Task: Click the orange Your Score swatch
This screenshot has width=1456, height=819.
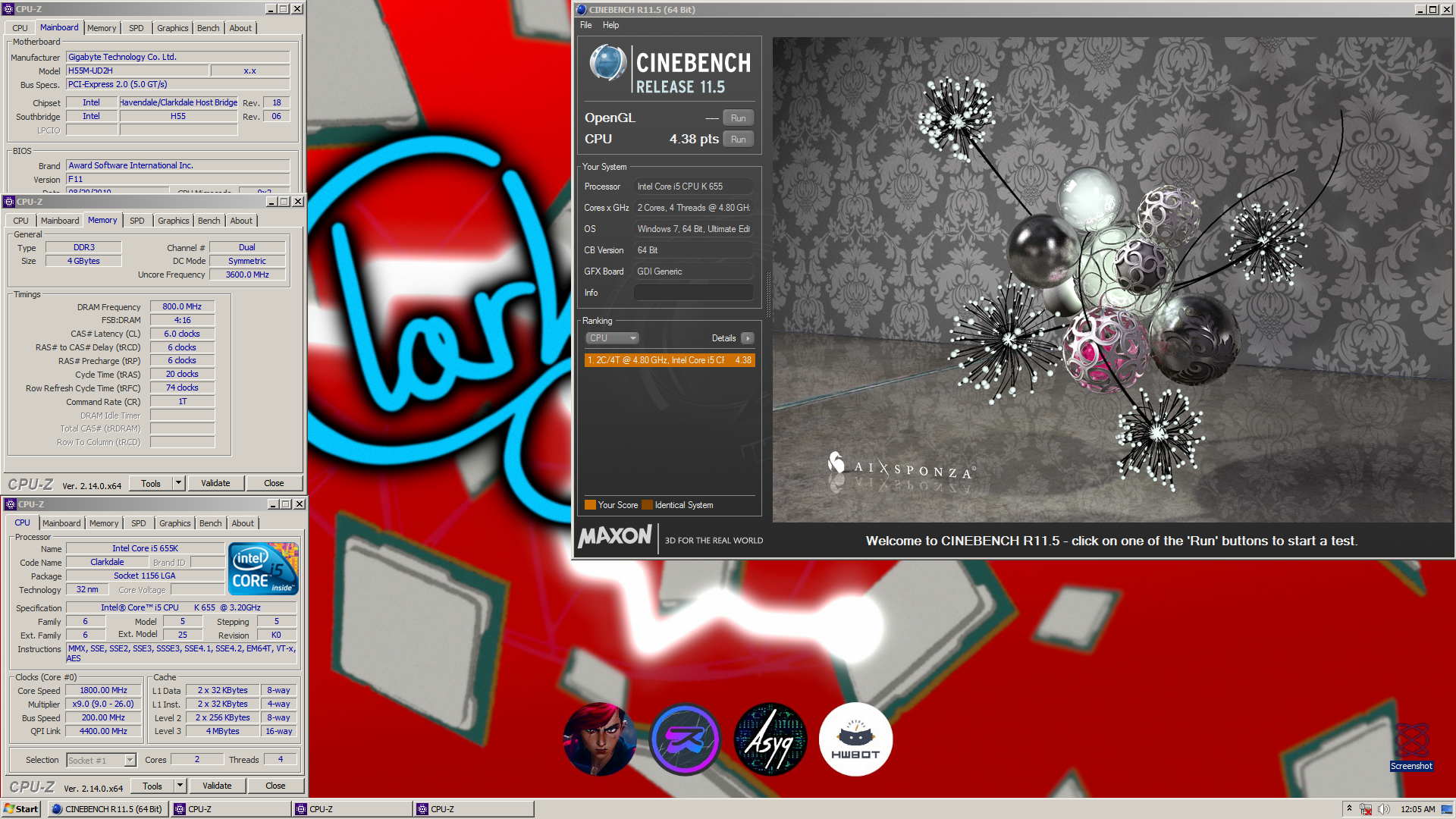Action: [590, 505]
